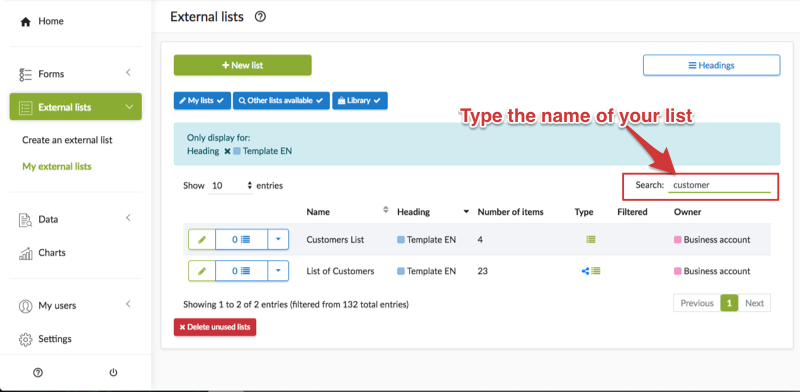Open Create an external list
The width and height of the screenshot is (800, 392).
click(67, 140)
